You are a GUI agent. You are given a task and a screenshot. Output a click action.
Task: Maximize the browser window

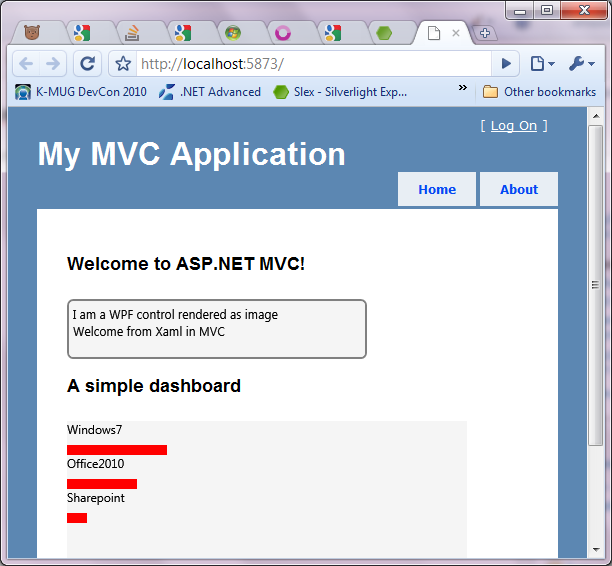pyautogui.click(x=547, y=11)
